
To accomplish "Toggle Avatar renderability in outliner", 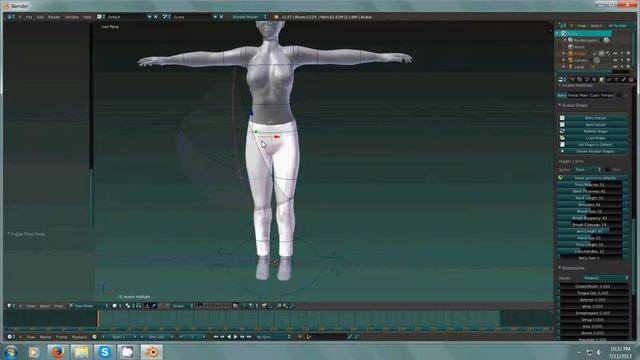I will pos(628,53).
